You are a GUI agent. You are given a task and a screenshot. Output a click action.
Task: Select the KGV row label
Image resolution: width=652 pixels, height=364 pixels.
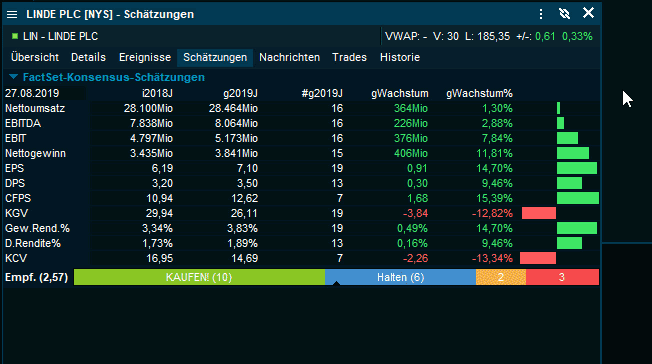coord(16,213)
